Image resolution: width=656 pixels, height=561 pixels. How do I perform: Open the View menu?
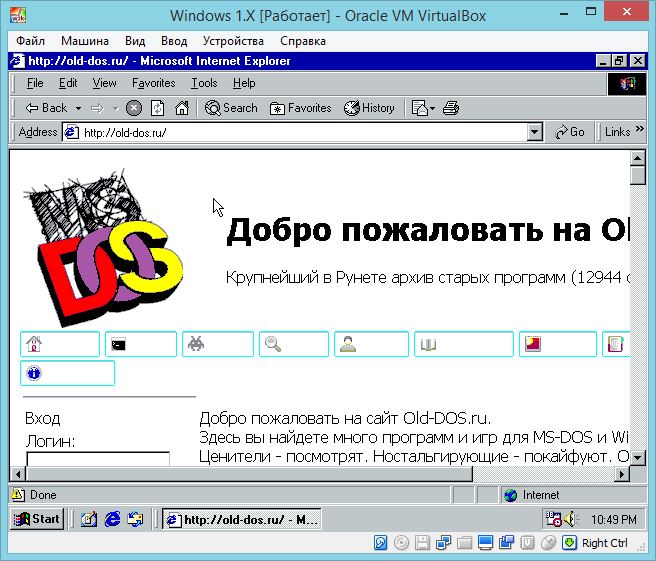coord(104,83)
